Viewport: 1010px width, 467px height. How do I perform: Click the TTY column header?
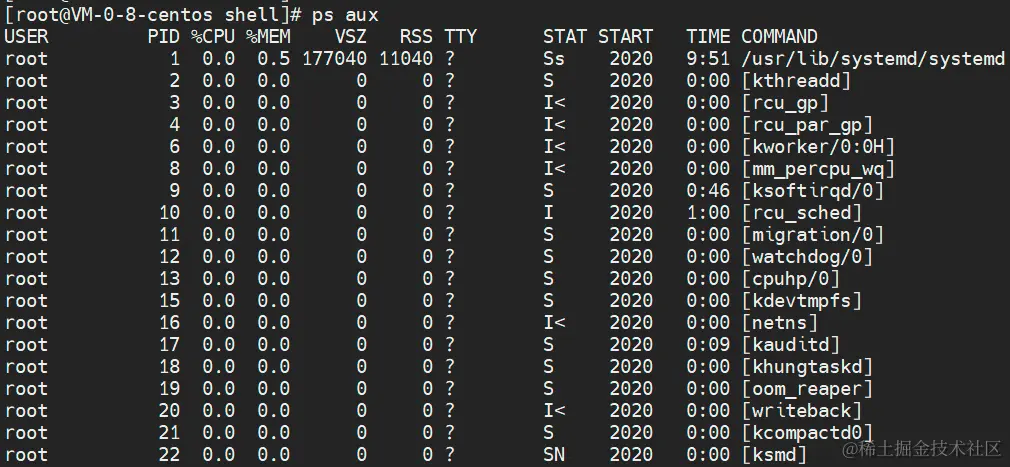coord(460,37)
